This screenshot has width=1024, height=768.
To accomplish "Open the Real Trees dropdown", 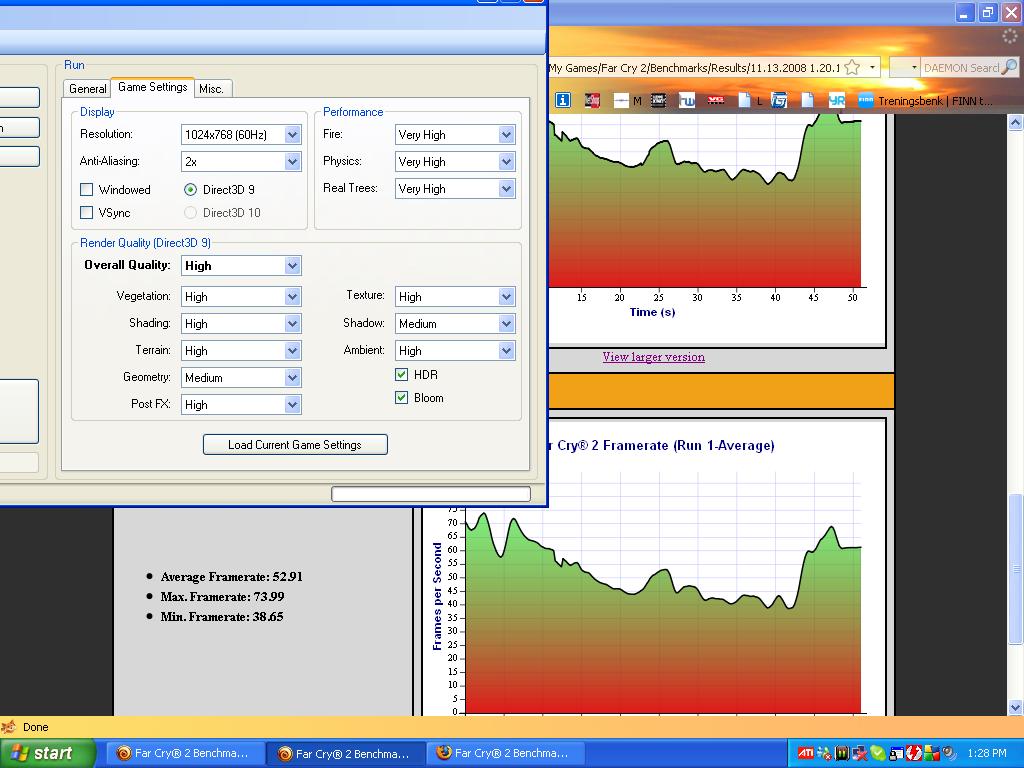I will click(x=455, y=189).
